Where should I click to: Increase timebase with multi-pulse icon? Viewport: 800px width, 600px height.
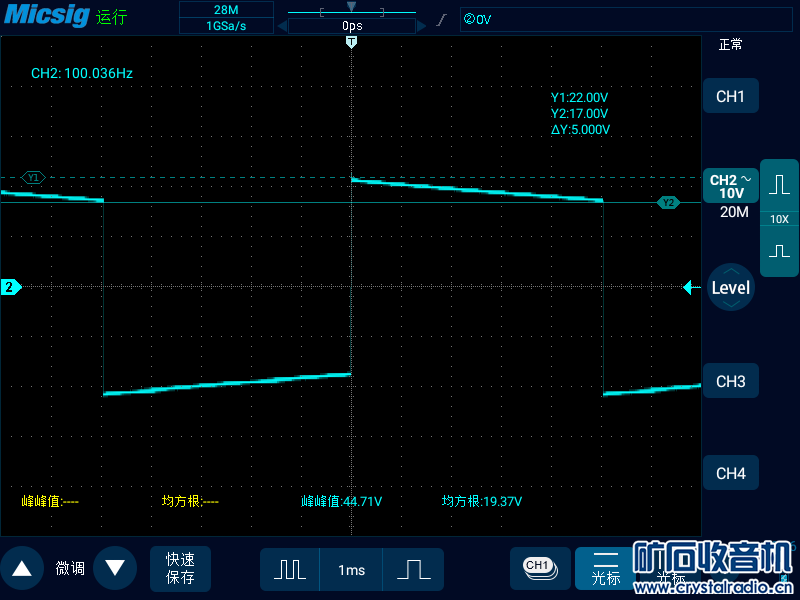pyautogui.click(x=290, y=569)
